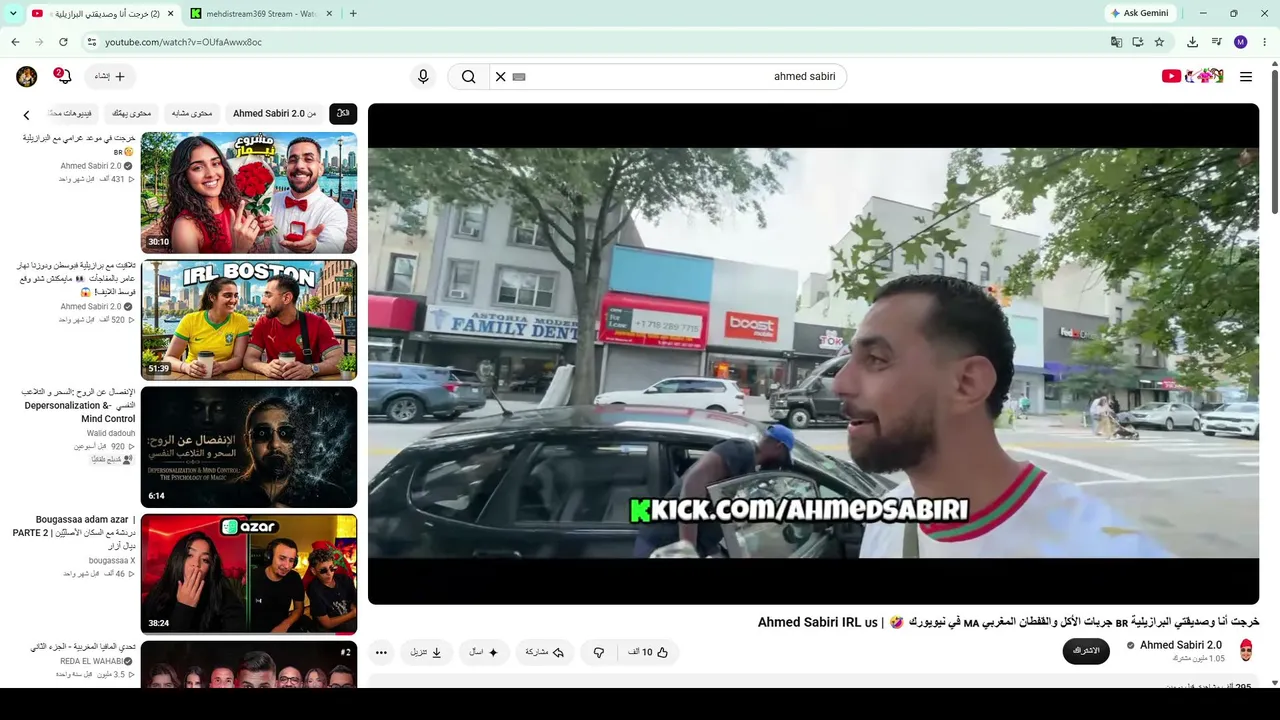Click the address bar URL
Viewport: 1280px width, 720px height.
pos(183,42)
